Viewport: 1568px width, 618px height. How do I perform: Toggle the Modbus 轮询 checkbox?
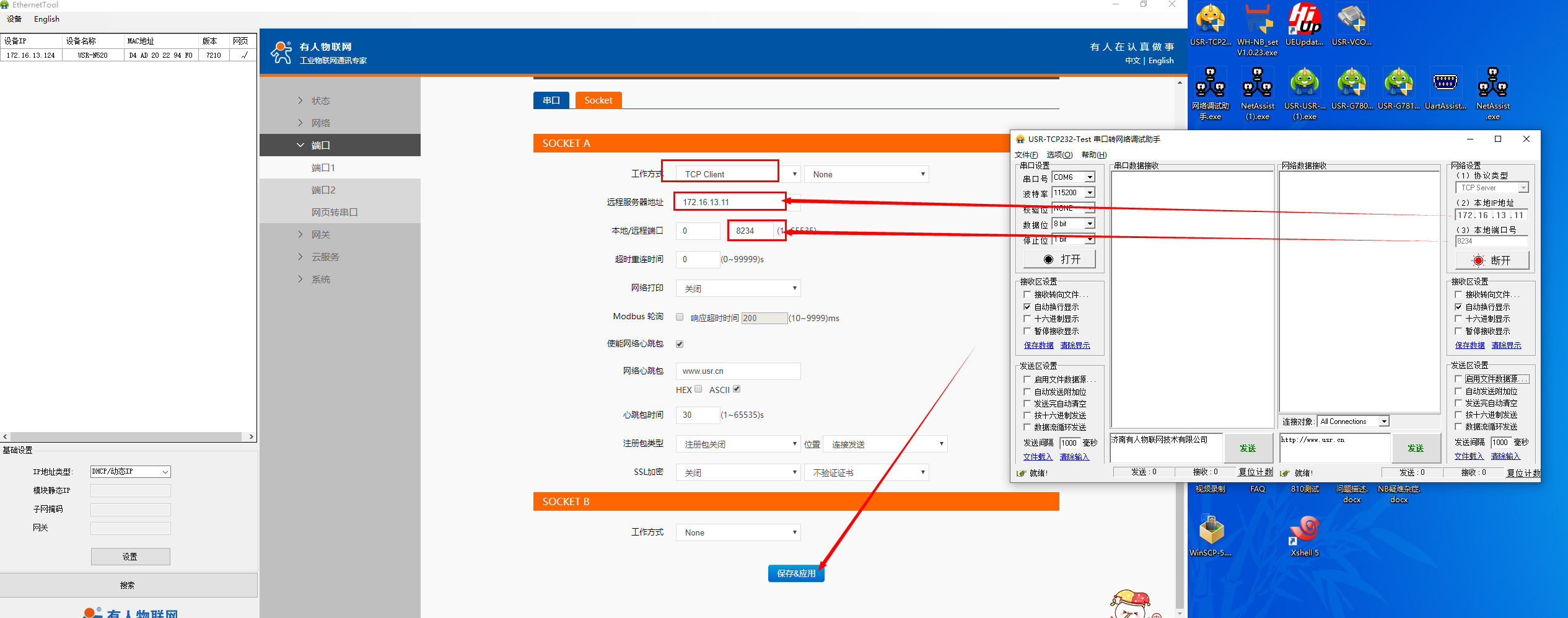coord(680,317)
